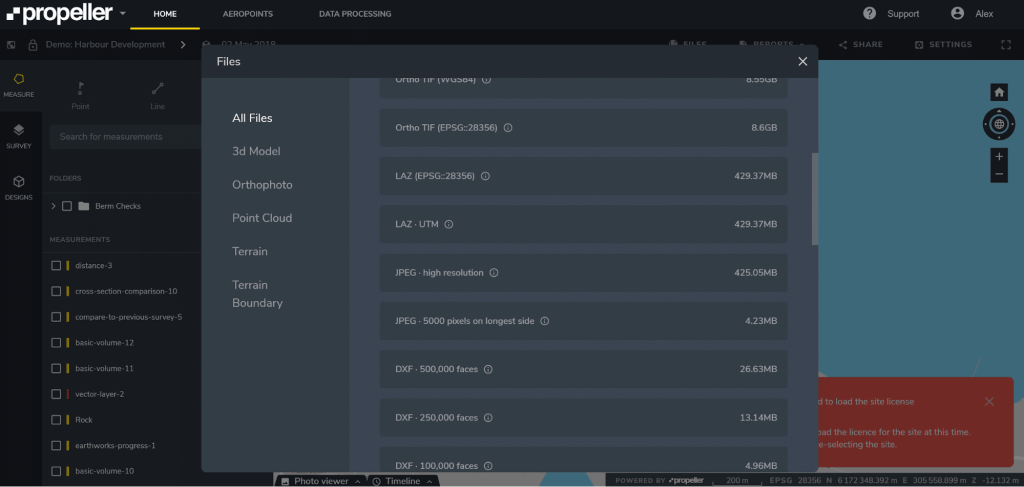Image resolution: width=1024 pixels, height=487 pixels.
Task: Click the Measure sidebar icon
Action: click(19, 80)
